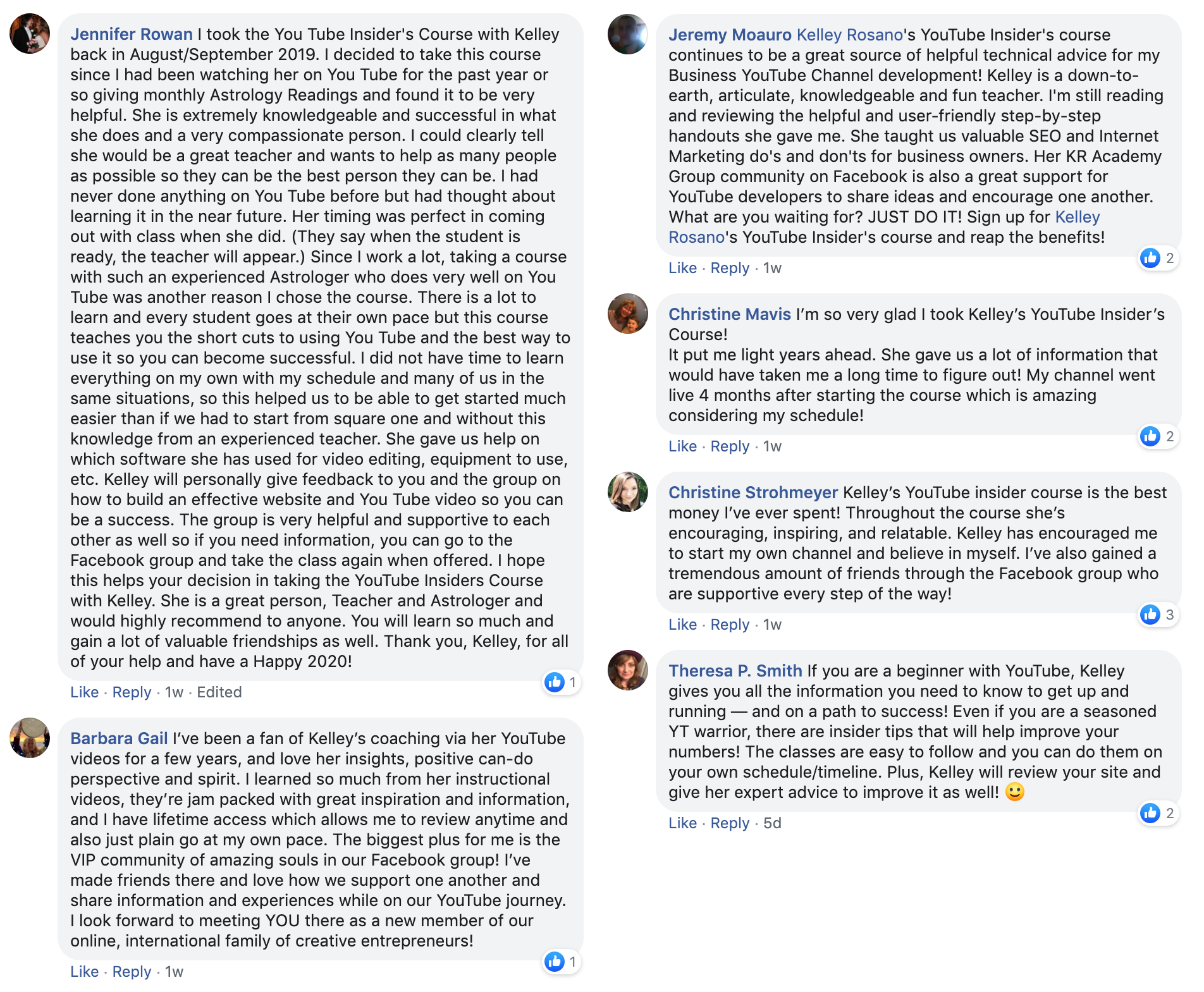The height and width of the screenshot is (992, 1204).
Task: Click the 5d timestamp on Theresa's comment
Action: click(x=772, y=823)
